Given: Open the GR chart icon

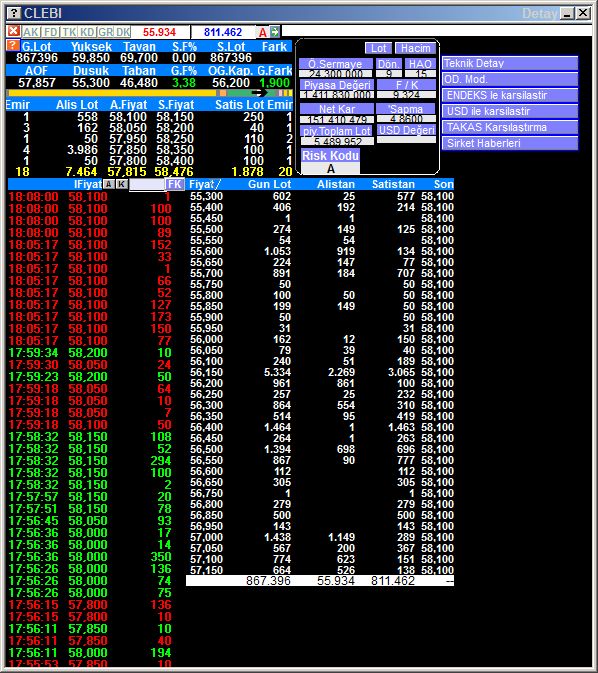Looking at the screenshot, I should tap(105, 32).
